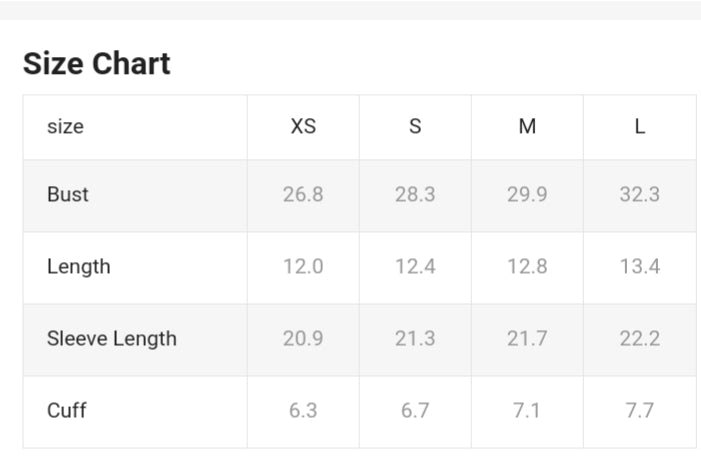Click the lowercase size header cell
This screenshot has width=701, height=456.
coord(65,127)
